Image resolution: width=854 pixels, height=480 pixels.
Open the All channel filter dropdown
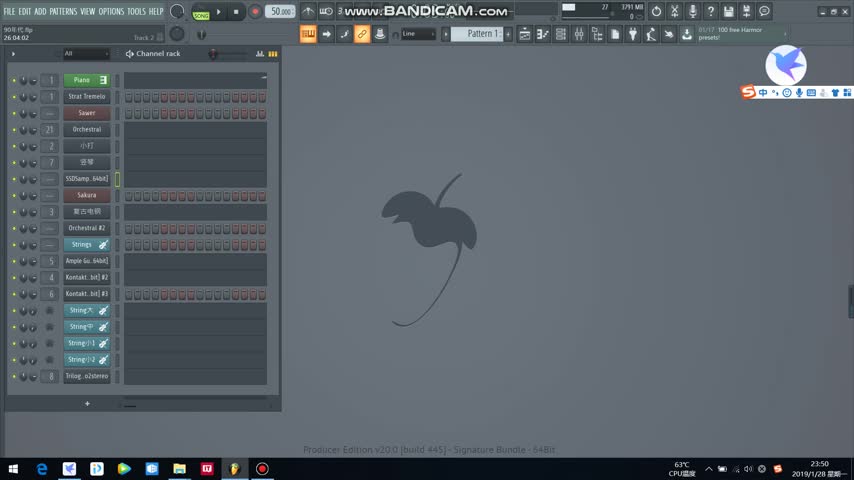click(x=86, y=53)
